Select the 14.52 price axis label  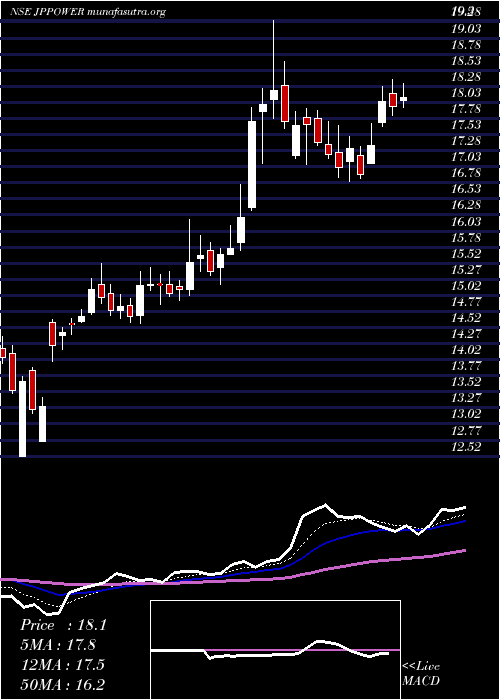coord(466,318)
